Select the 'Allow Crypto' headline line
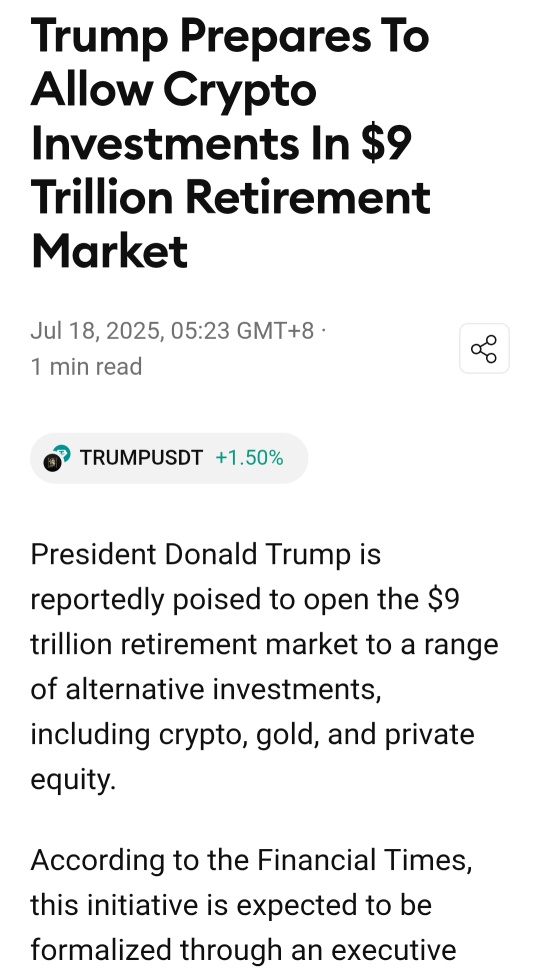Image resolution: width=540 pixels, height=973 pixels. [x=174, y=91]
